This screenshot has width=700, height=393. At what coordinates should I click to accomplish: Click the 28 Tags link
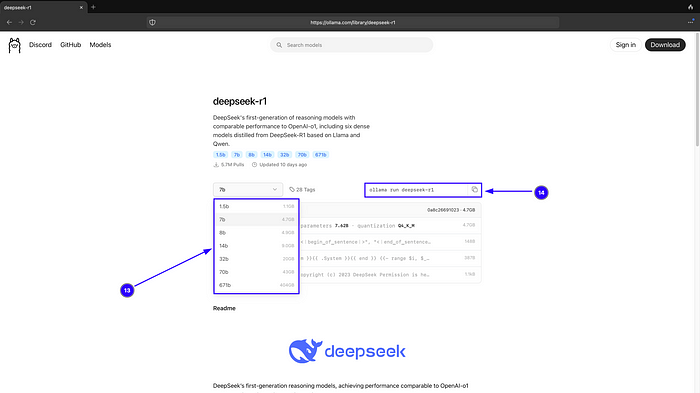[302, 190]
